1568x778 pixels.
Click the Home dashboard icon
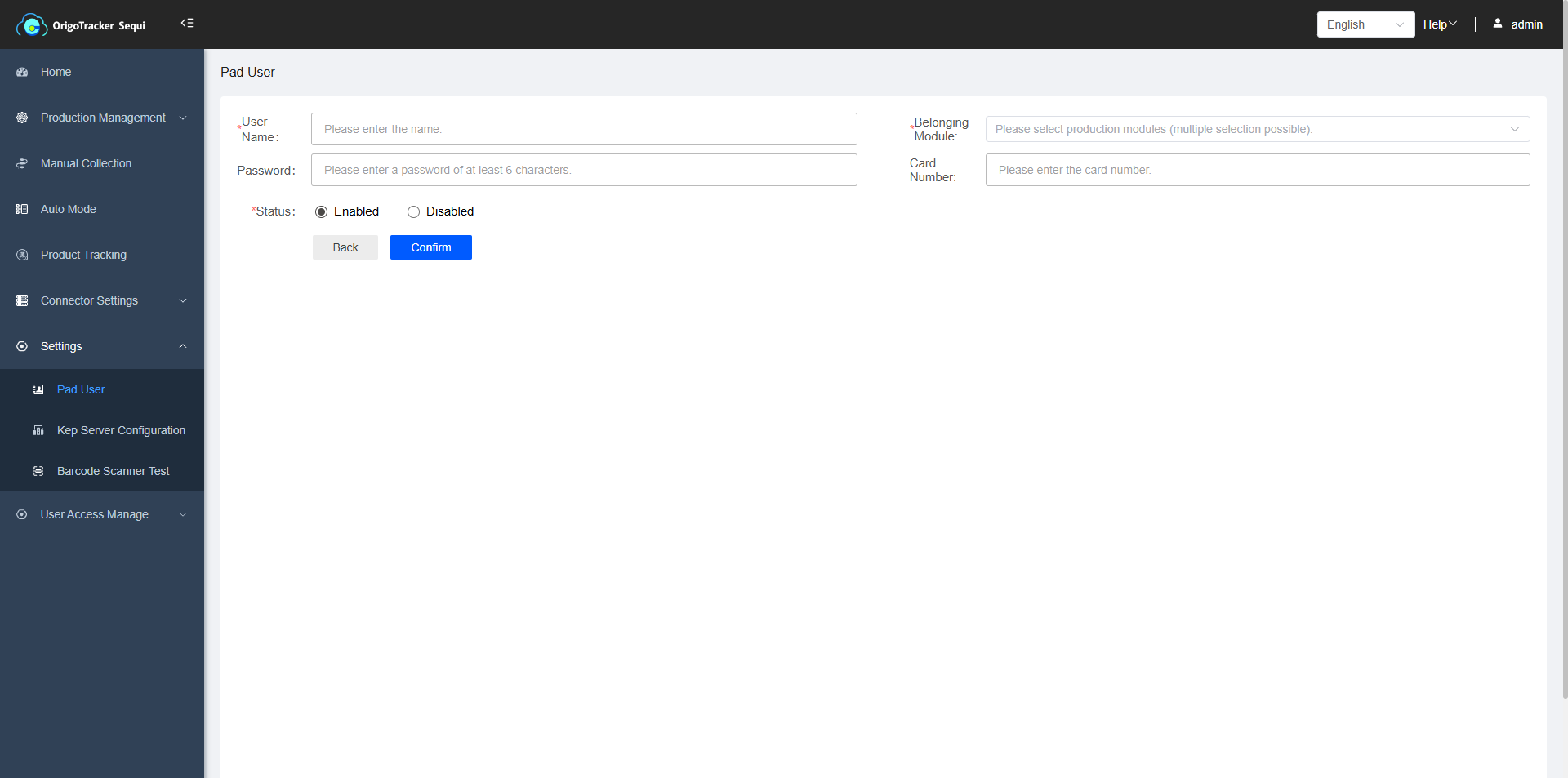point(22,72)
